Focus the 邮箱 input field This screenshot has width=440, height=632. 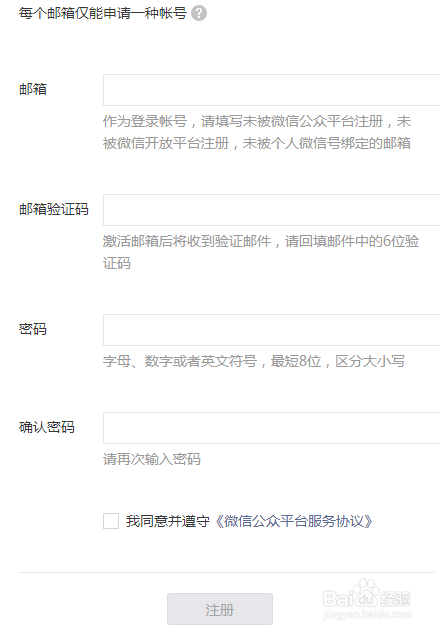tap(272, 90)
